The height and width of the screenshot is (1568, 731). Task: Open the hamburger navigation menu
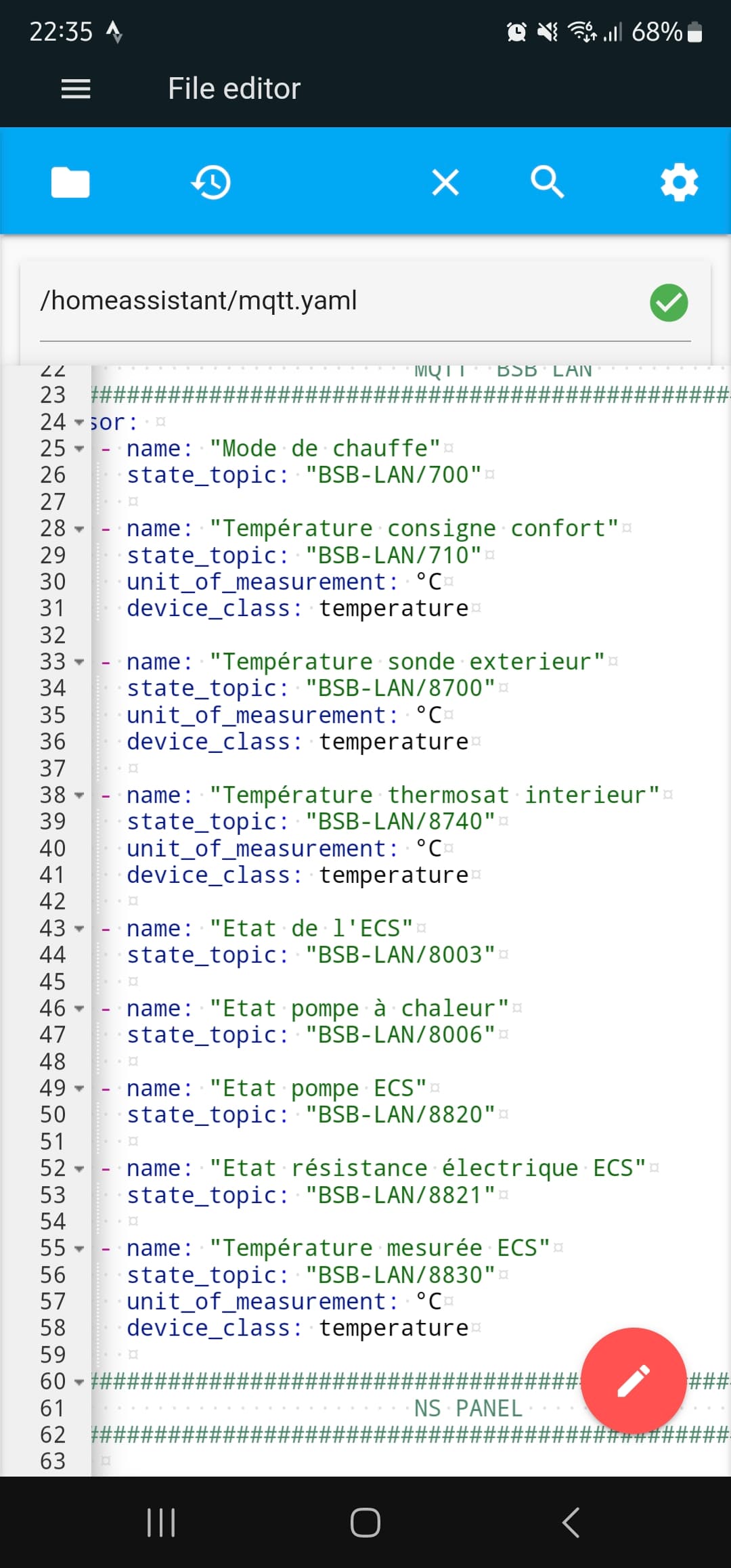76,89
